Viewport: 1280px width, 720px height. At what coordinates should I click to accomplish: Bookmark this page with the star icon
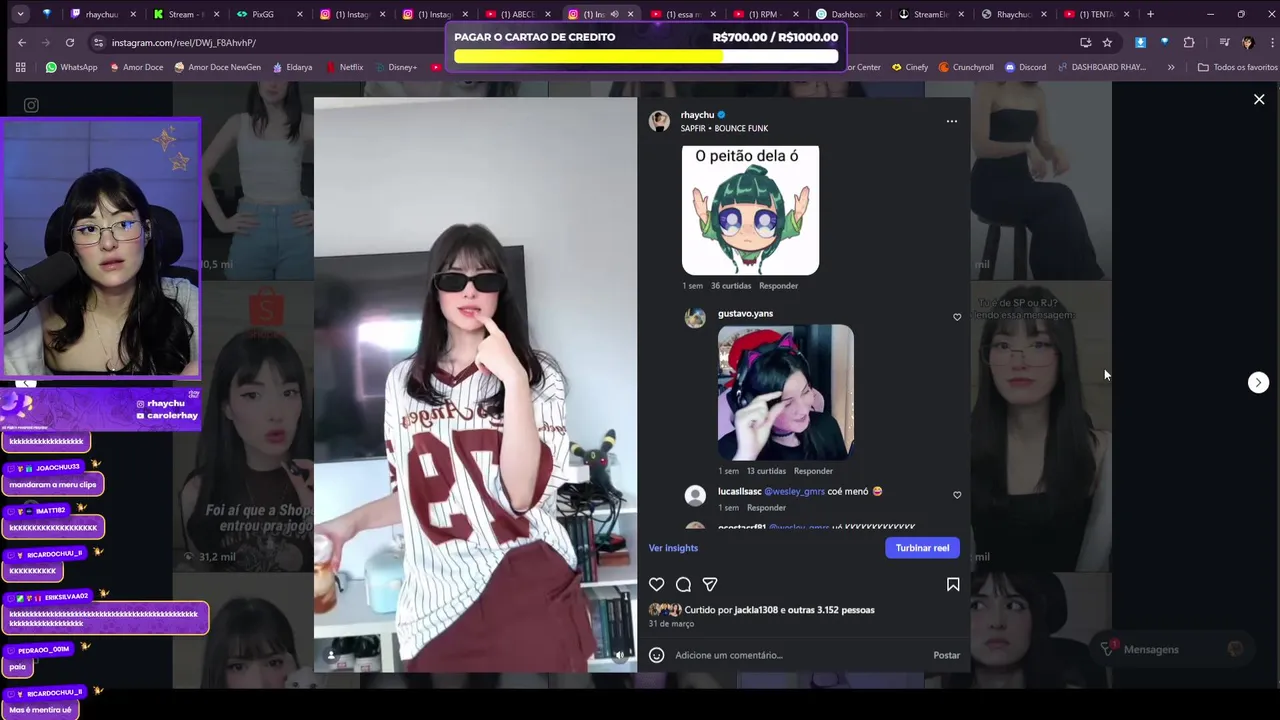coord(1107,42)
